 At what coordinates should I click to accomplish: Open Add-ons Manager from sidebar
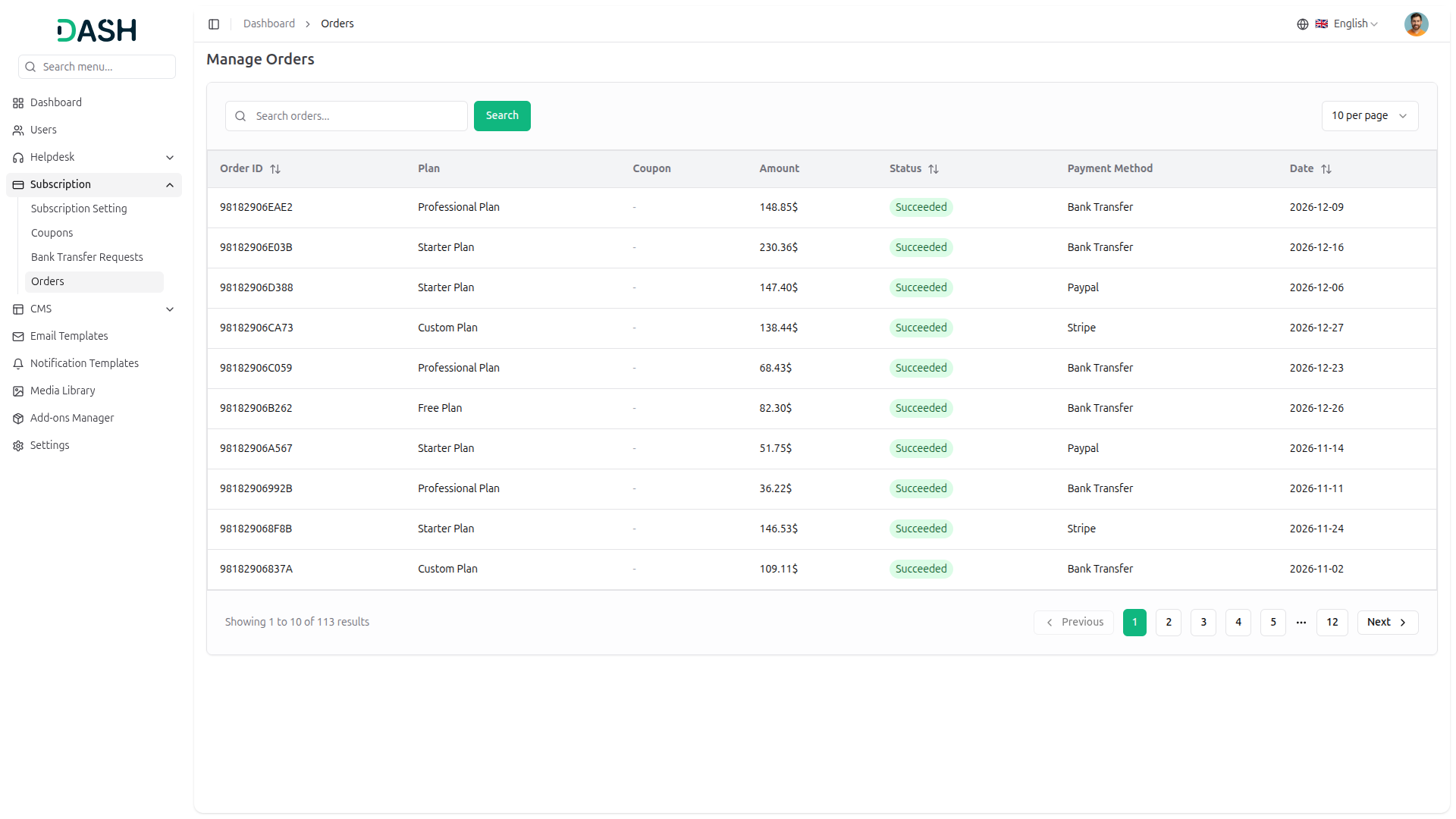[x=71, y=418]
